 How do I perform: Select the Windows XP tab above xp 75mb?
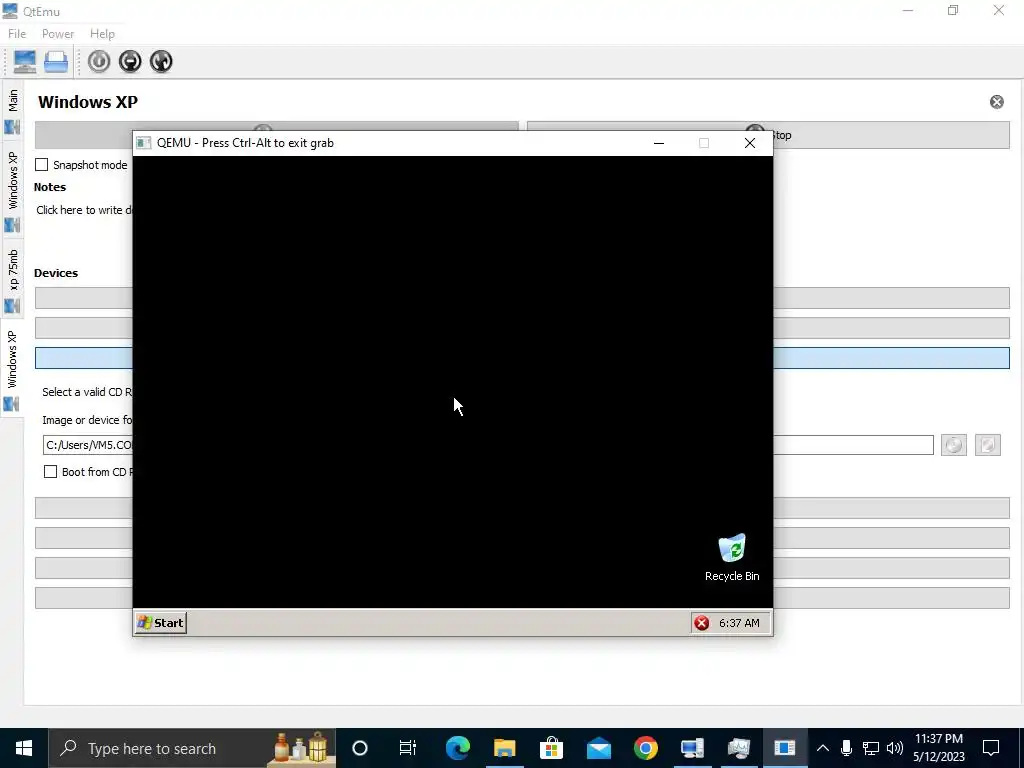tap(12, 190)
